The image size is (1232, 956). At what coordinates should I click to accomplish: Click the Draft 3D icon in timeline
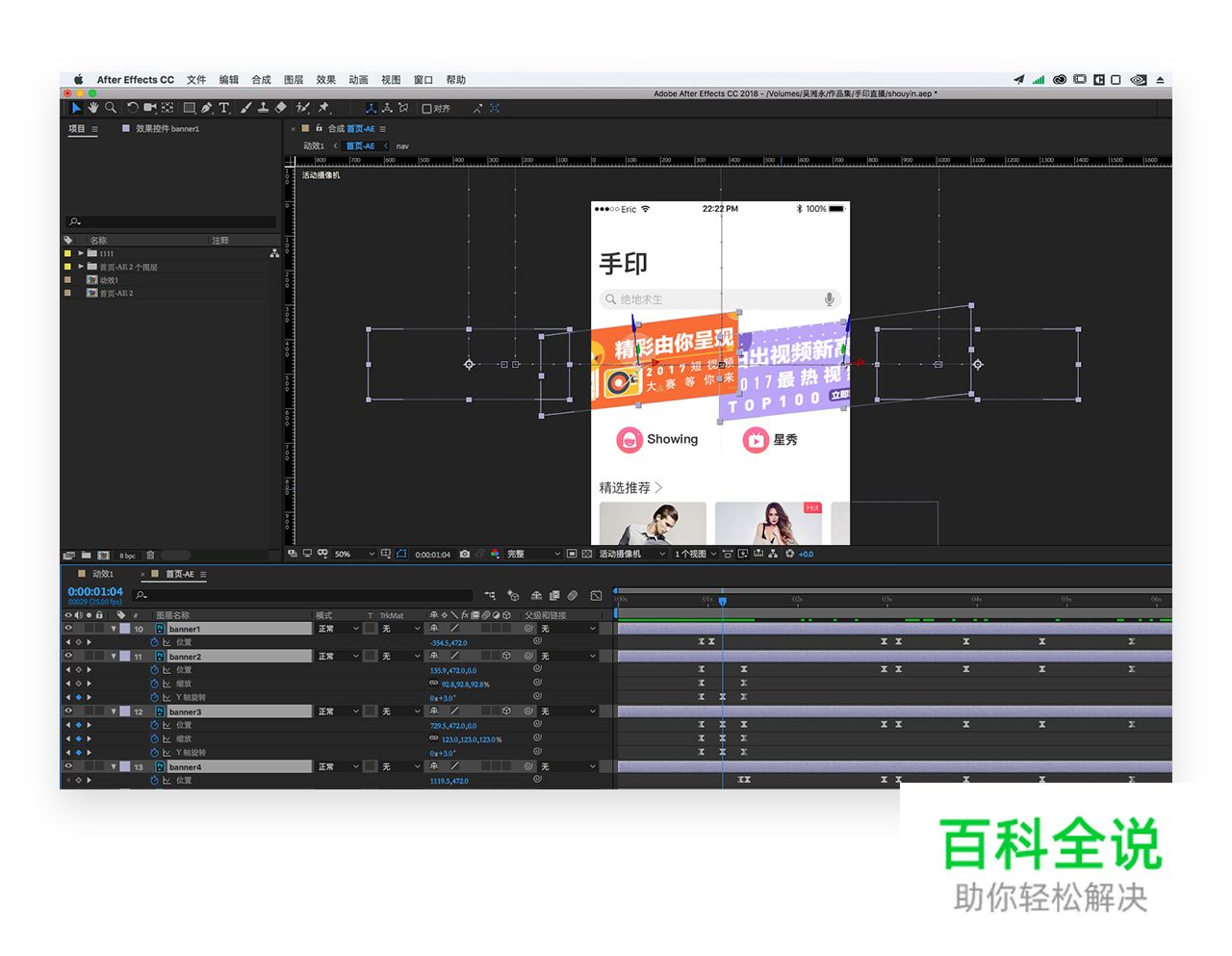513,595
